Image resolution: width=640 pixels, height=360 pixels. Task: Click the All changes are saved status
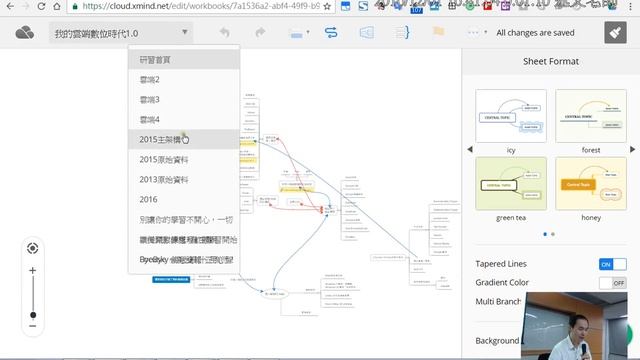click(535, 33)
